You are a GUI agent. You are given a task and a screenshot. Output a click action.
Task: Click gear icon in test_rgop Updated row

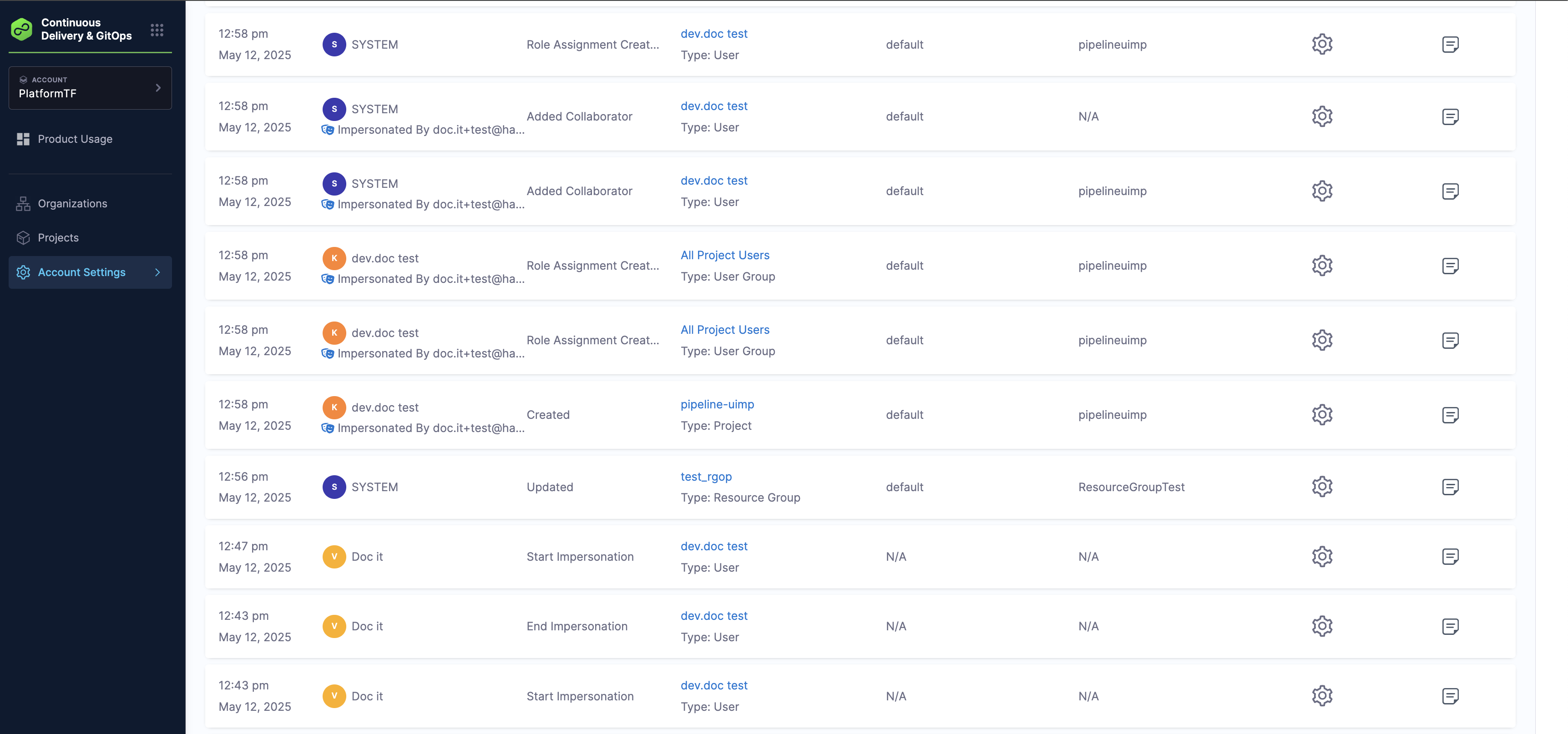point(1321,487)
